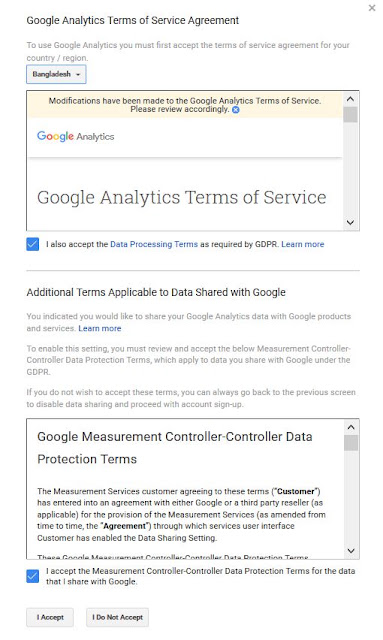Click the Data Protection Terms scrollbar thumb
383x640 pixels.
click(x=351, y=443)
